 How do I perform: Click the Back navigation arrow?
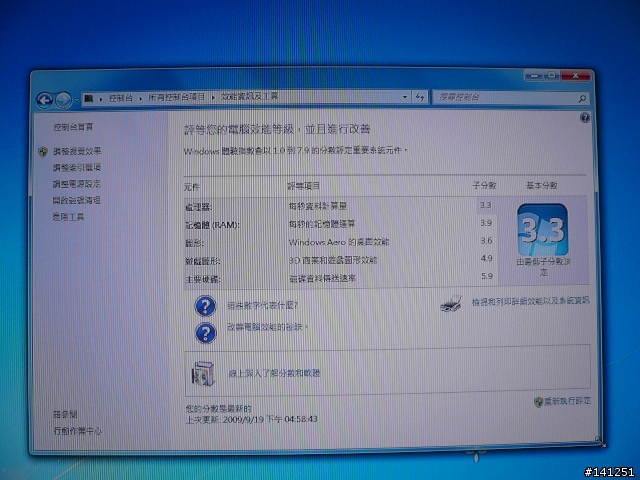45,100
